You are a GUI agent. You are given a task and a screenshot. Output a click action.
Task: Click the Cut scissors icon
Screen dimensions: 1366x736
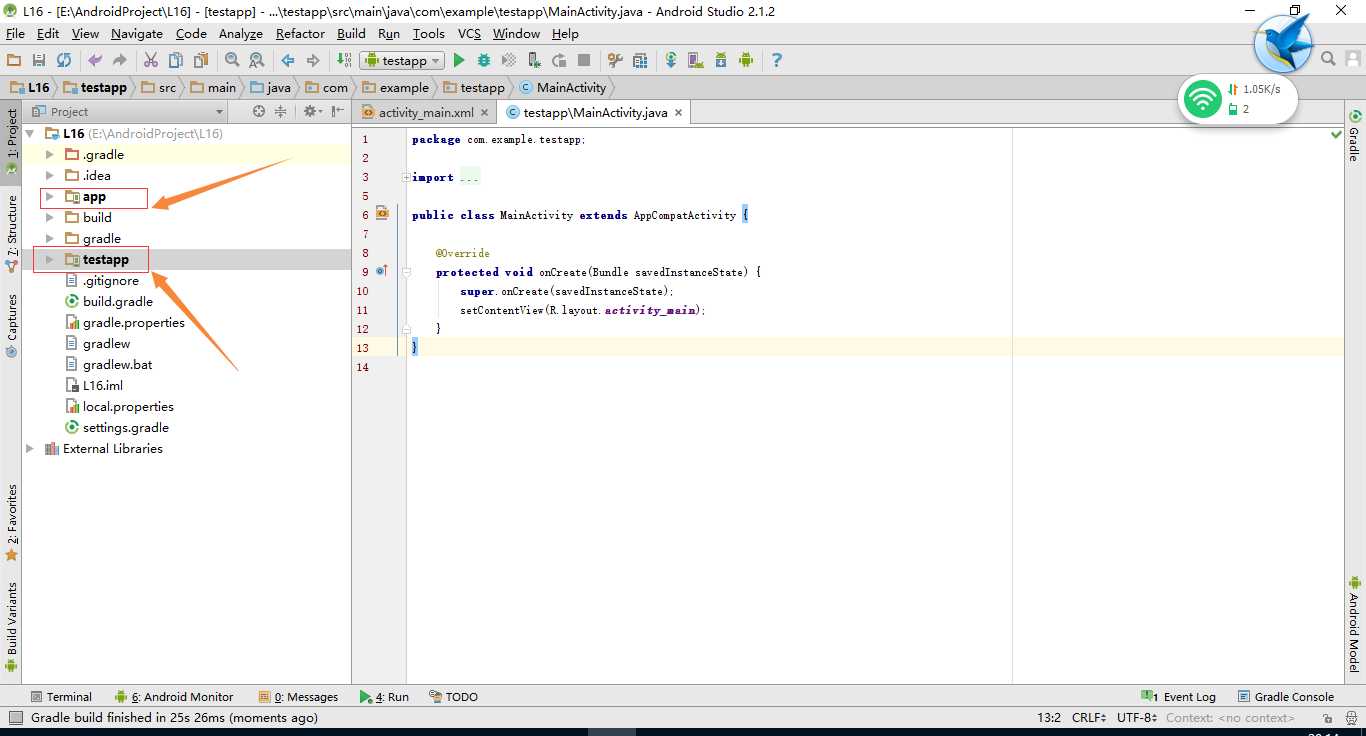tap(151, 60)
